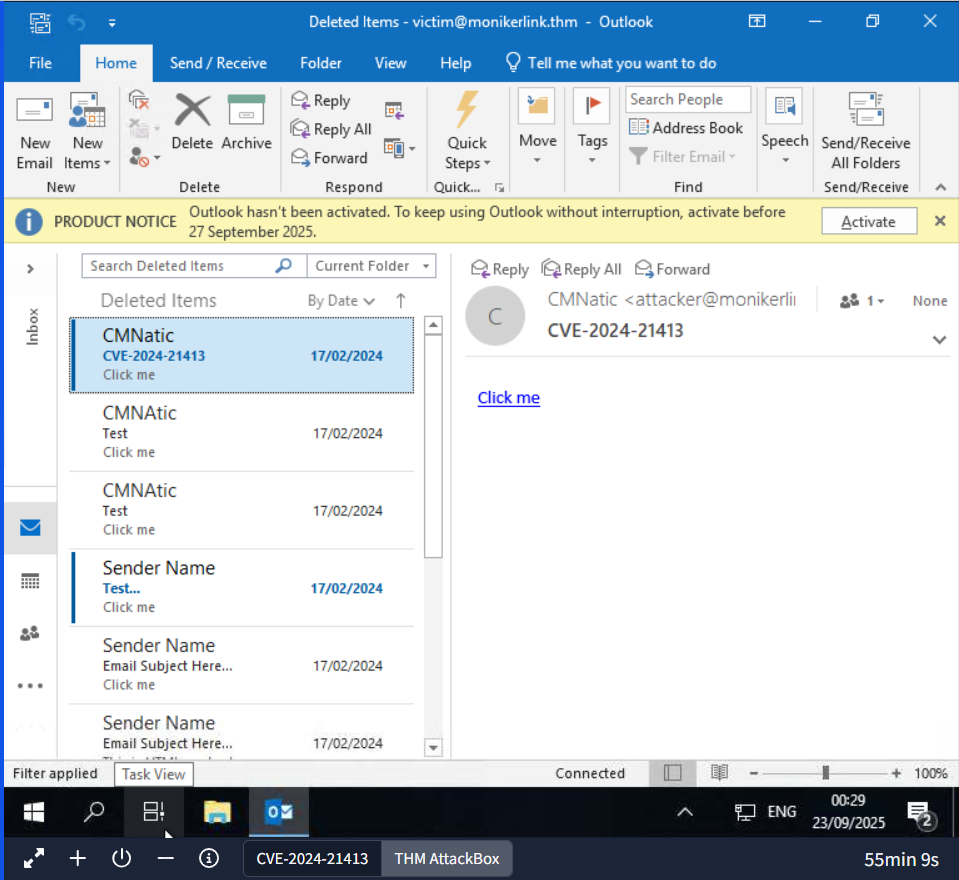Switch to the View tab

(390, 63)
